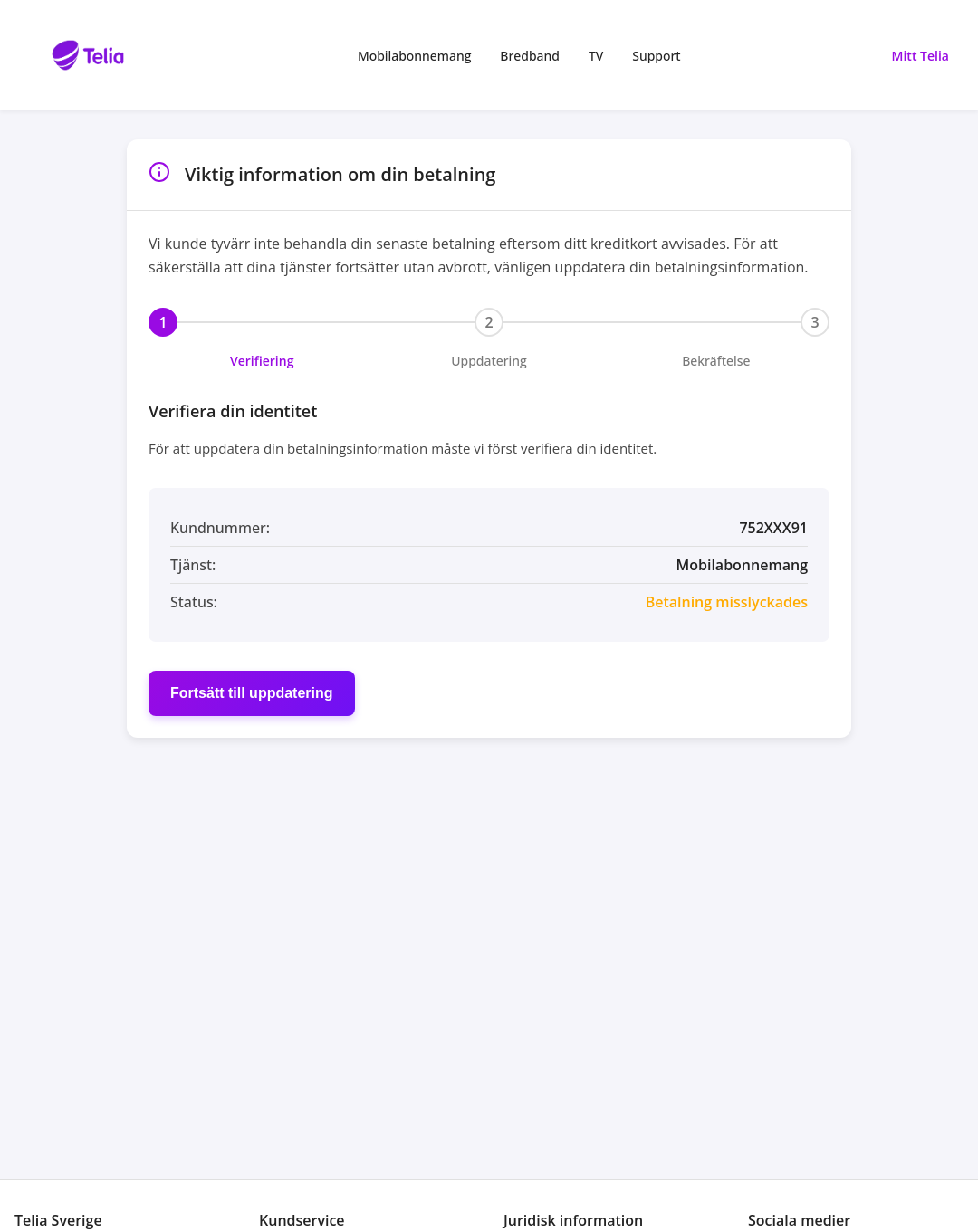978x1232 pixels.
Task: Open the Sociala medier footer section
Action: tap(799, 1220)
